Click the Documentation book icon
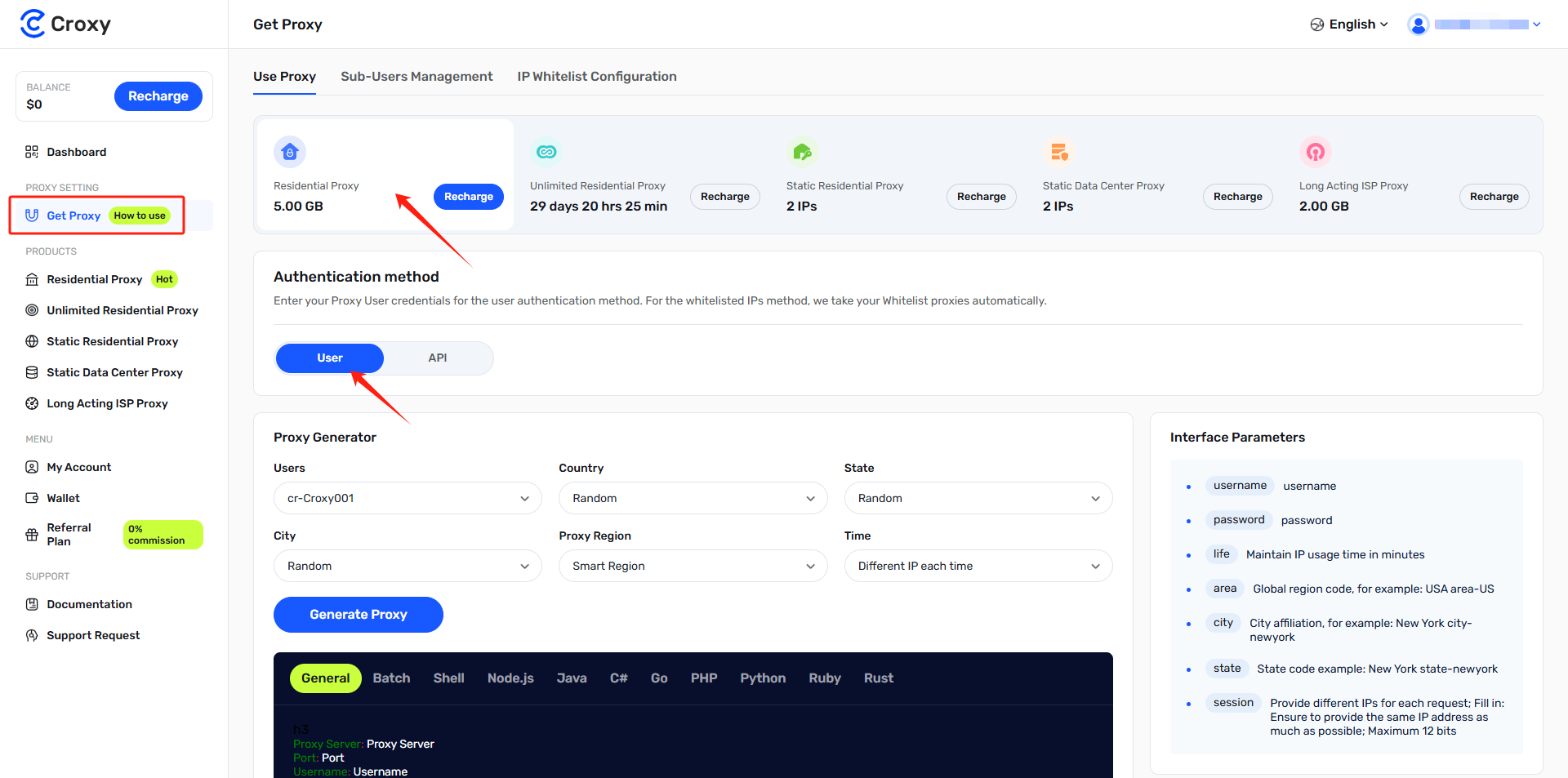1568x778 pixels. coord(32,604)
